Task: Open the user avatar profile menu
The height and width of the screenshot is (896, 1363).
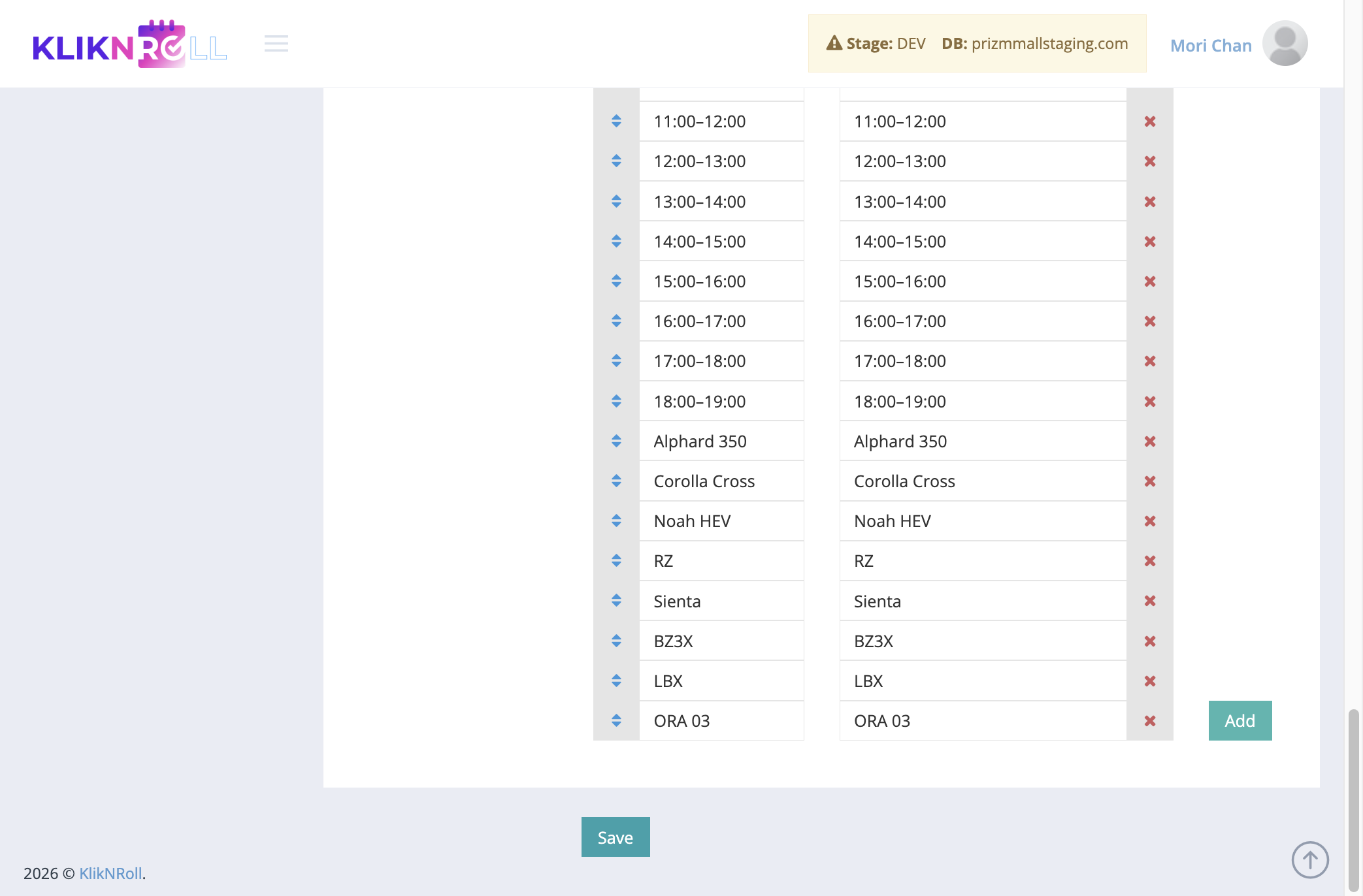Action: tap(1285, 44)
